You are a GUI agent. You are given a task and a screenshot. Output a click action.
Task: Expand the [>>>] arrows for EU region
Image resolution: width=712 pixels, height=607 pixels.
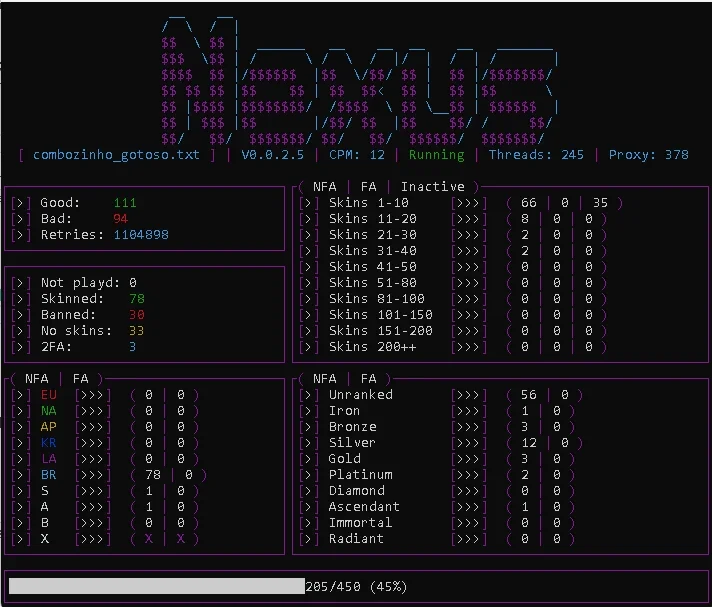pyautogui.click(x=93, y=395)
